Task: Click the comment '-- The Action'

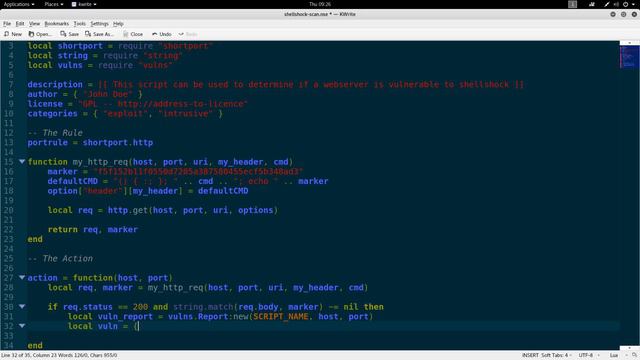Action: point(60,258)
